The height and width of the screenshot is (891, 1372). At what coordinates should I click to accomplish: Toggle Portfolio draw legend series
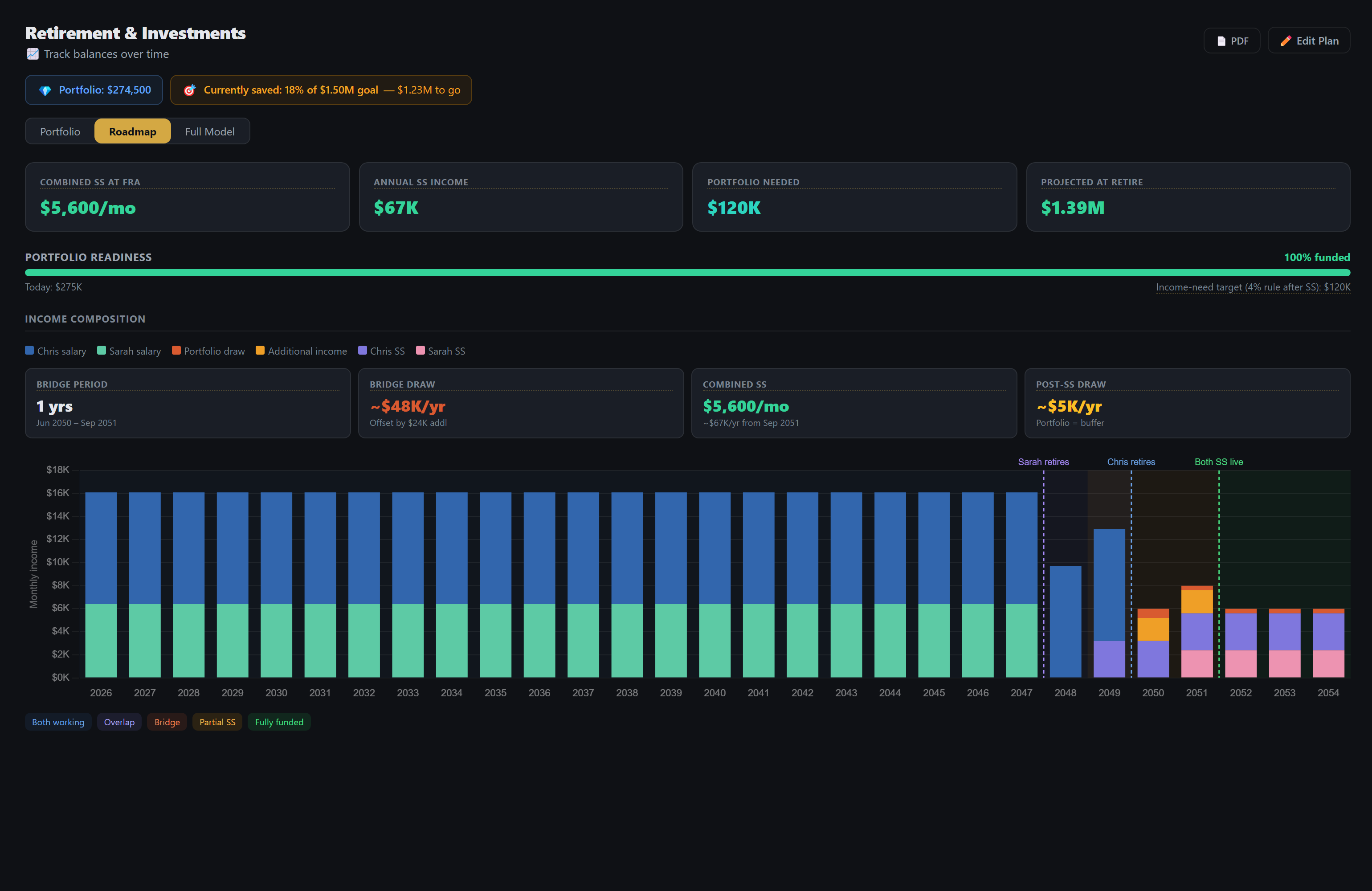click(x=208, y=351)
